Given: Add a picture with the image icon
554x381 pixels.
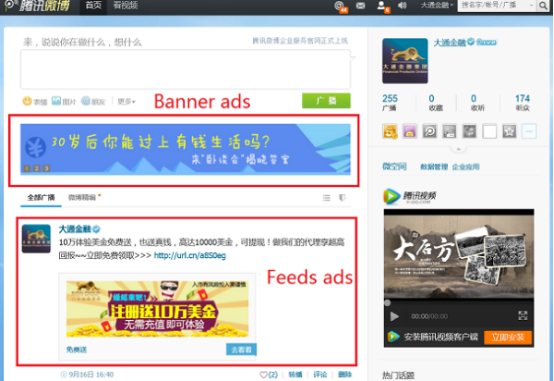Looking at the screenshot, I should pyautogui.click(x=56, y=101).
